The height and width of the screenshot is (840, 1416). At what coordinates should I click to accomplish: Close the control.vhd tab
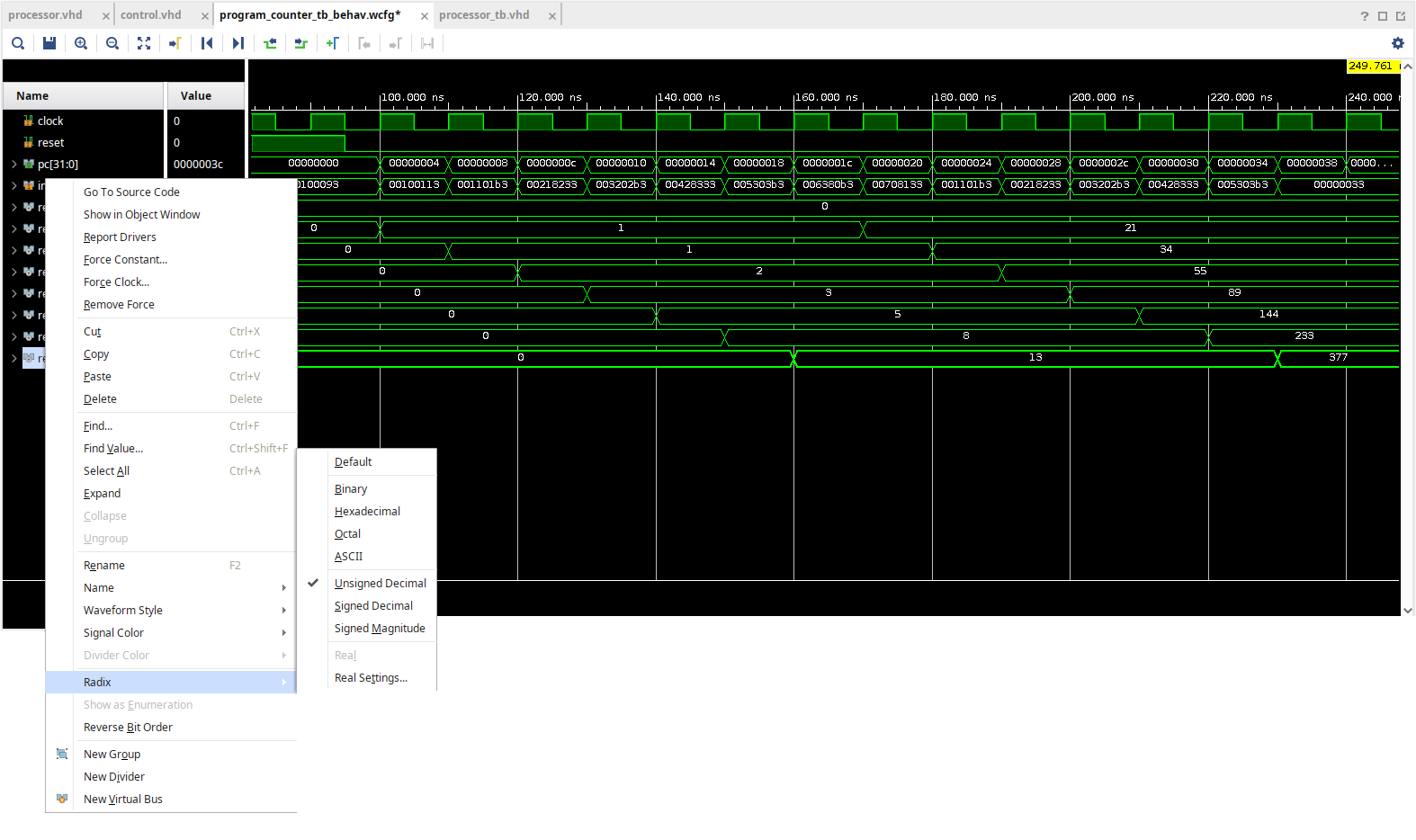point(205,15)
